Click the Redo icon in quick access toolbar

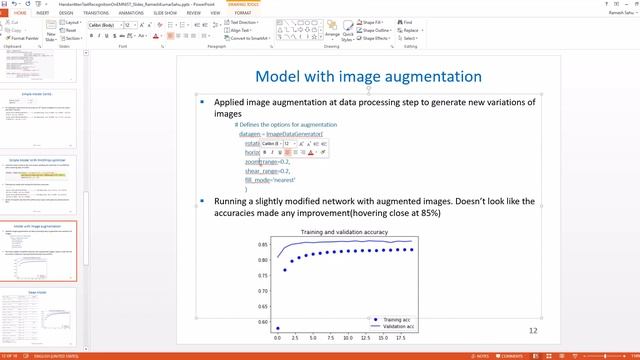point(28,4)
